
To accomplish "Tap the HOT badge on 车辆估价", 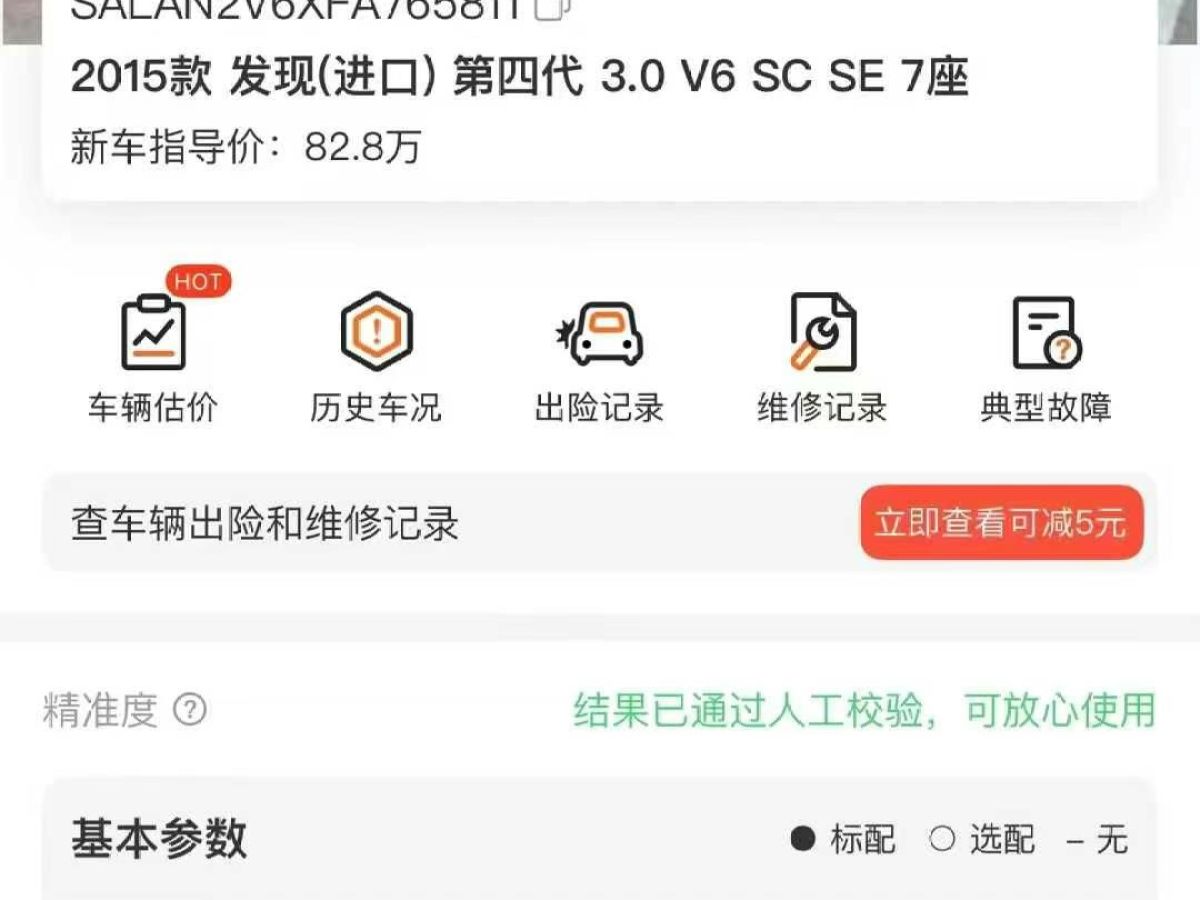I will (198, 282).
